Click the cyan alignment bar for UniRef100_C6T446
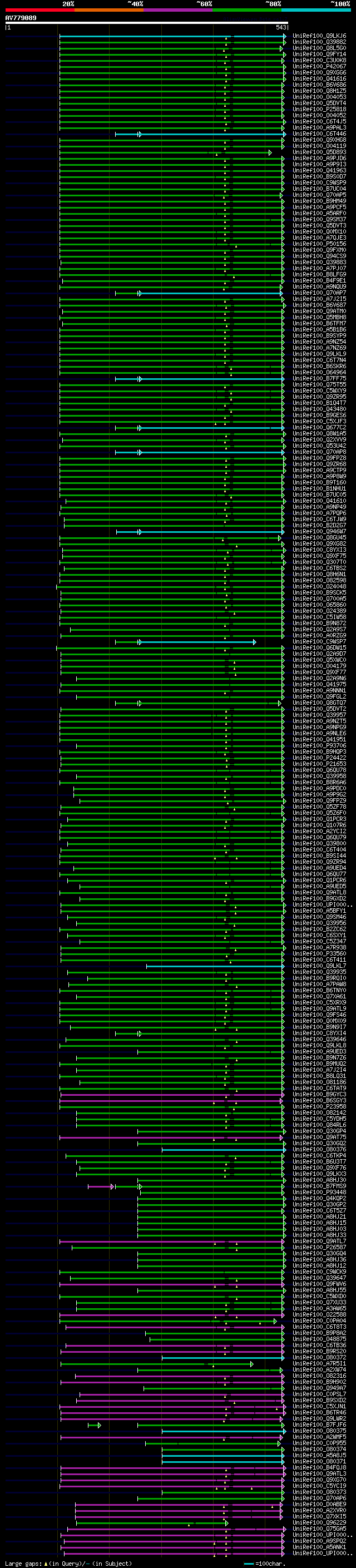356x1568 pixels. (x=200, y=134)
